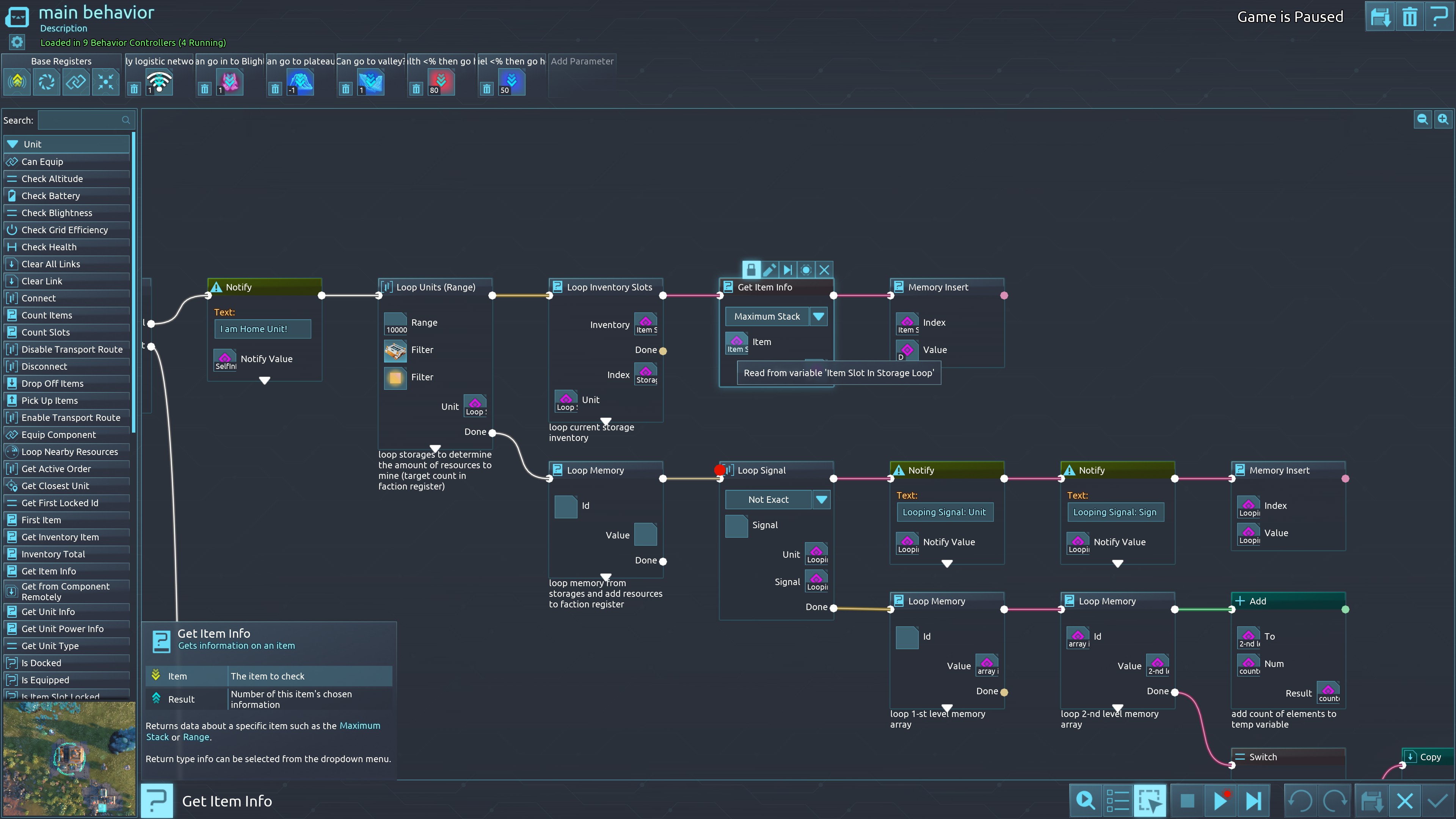Open the Maximum Stack dropdown

[819, 317]
